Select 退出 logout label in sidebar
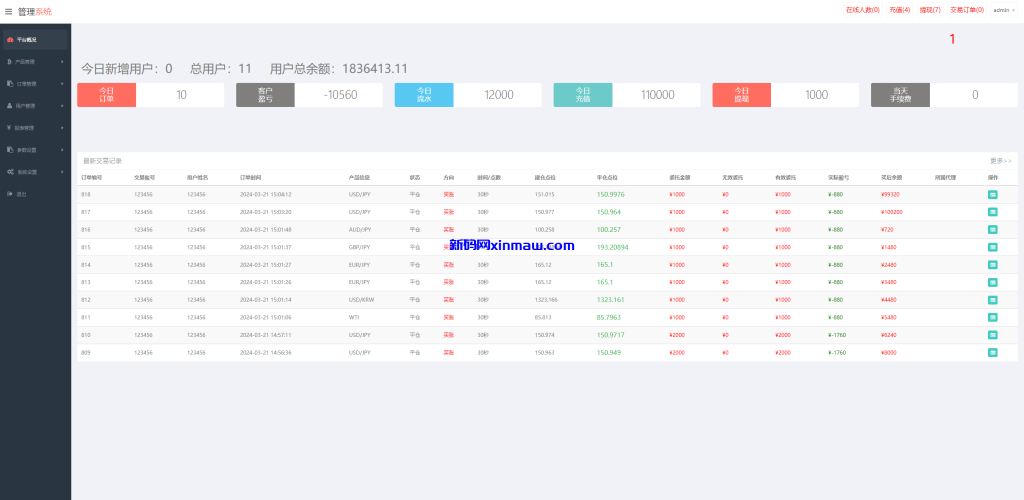The image size is (1024, 500). tap(21, 194)
